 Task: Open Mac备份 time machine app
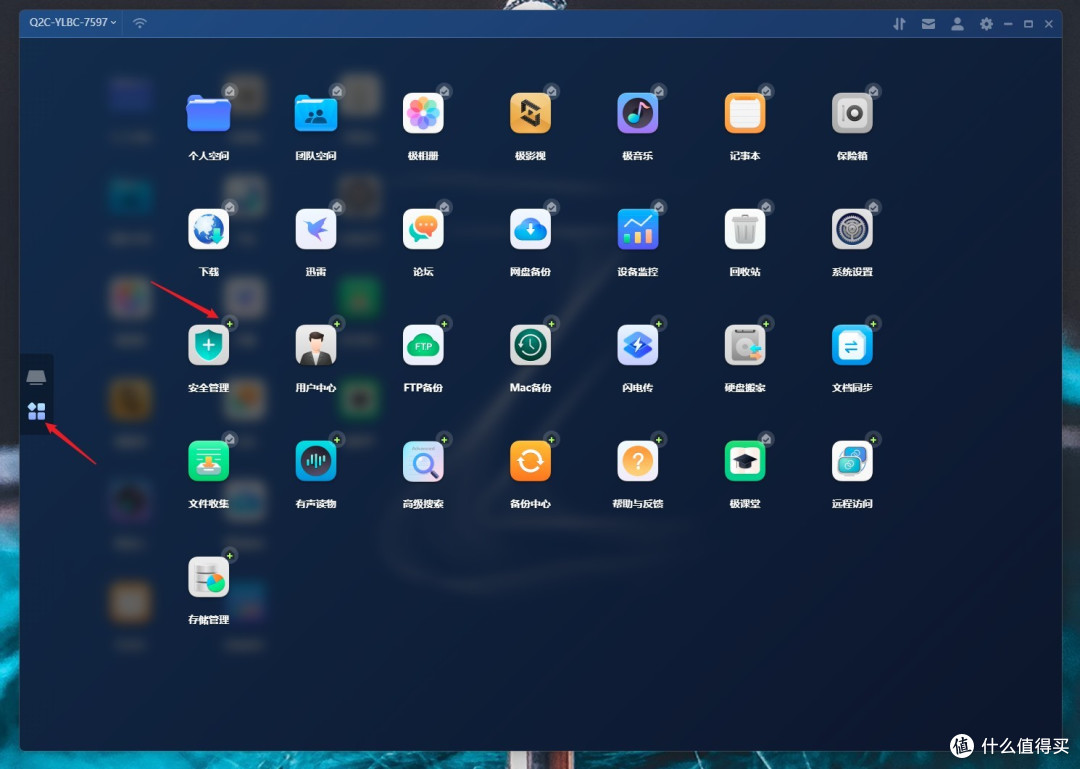point(530,345)
